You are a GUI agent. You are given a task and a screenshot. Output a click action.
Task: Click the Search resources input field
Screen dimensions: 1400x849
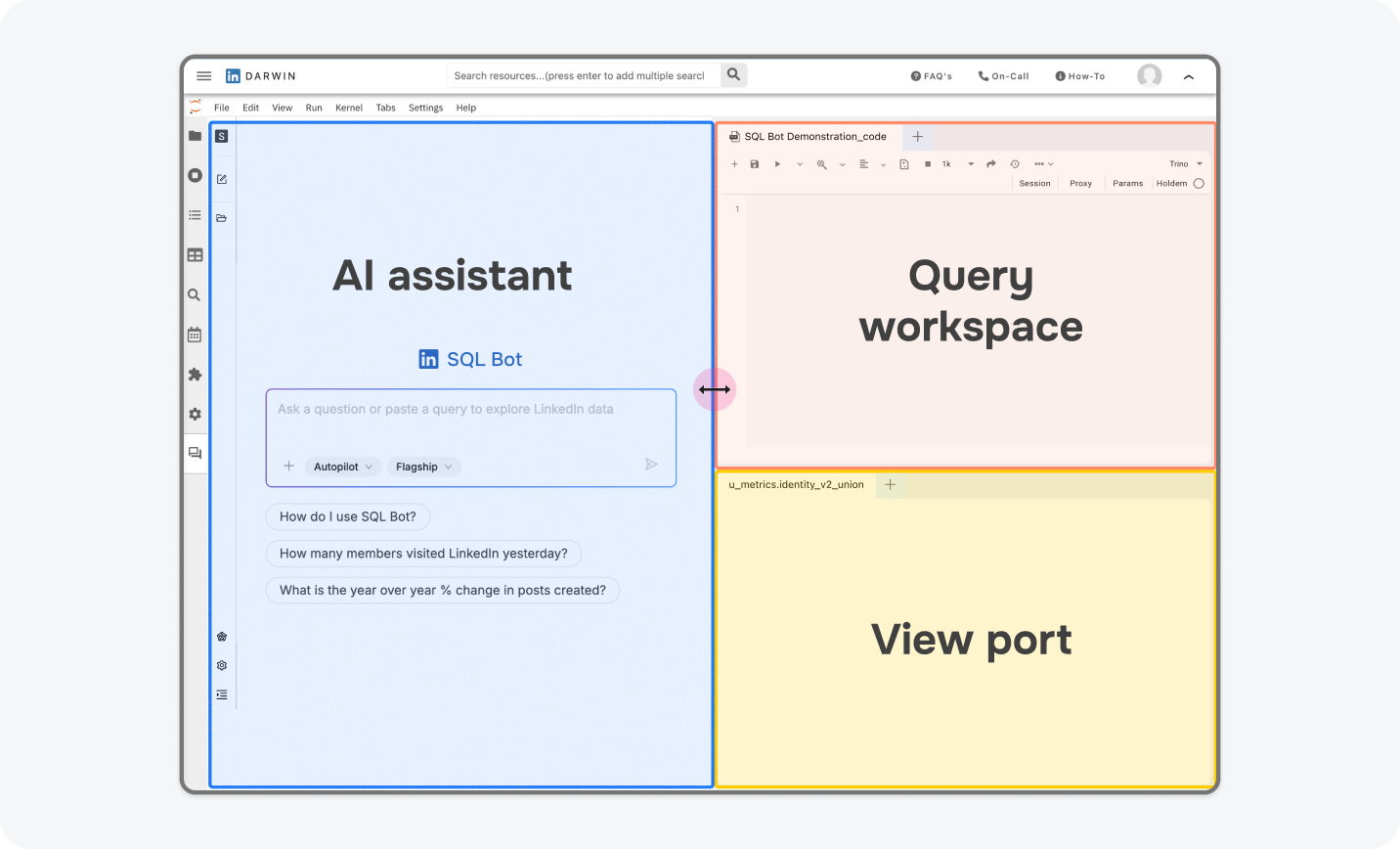tap(584, 75)
